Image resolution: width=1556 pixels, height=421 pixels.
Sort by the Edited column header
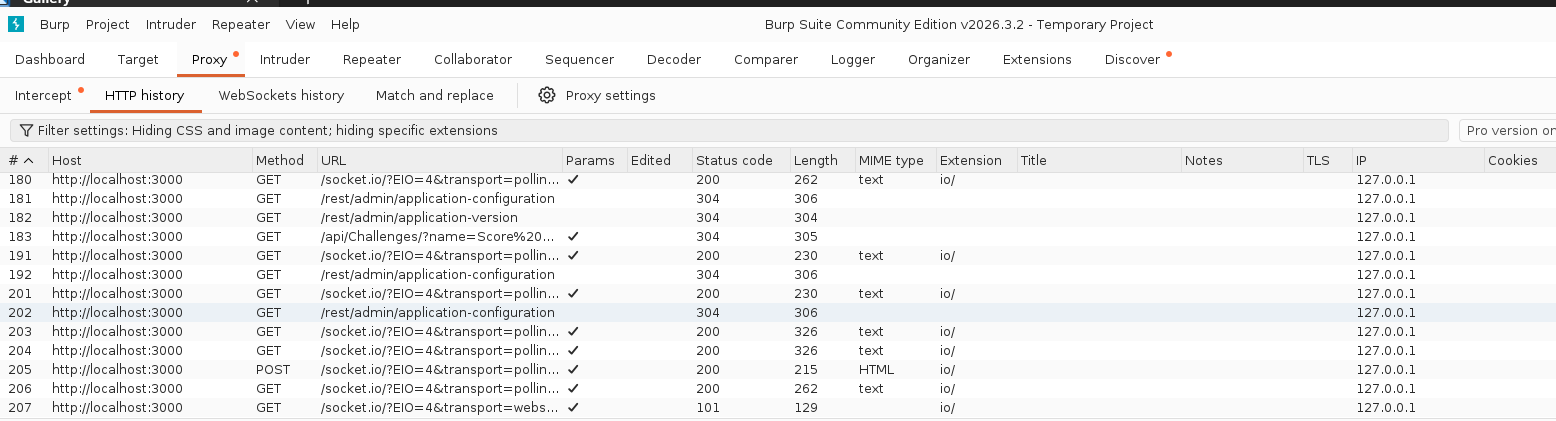coord(659,160)
